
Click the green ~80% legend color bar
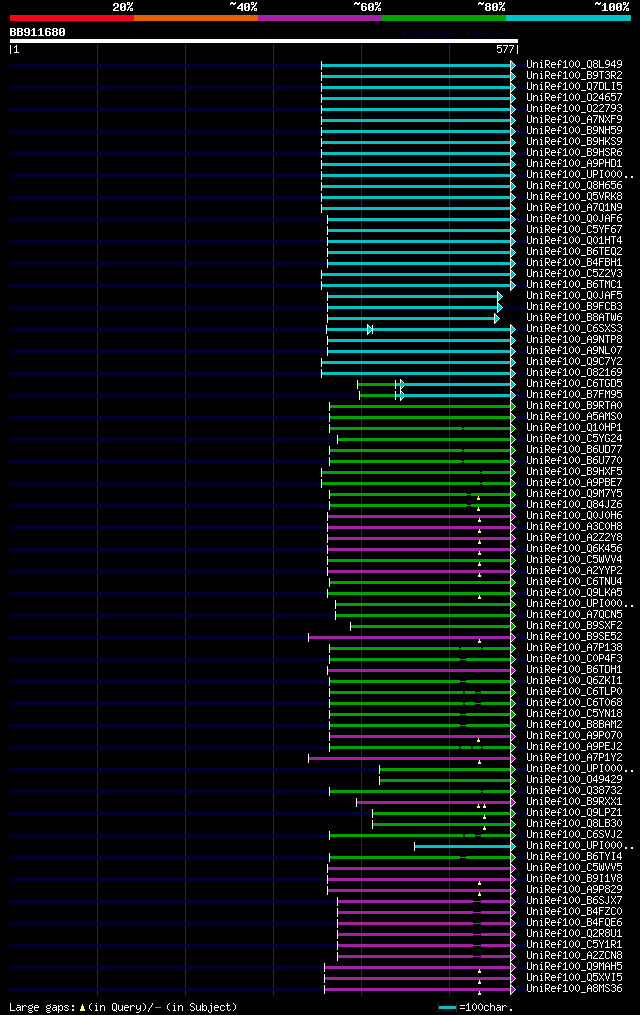444,18
